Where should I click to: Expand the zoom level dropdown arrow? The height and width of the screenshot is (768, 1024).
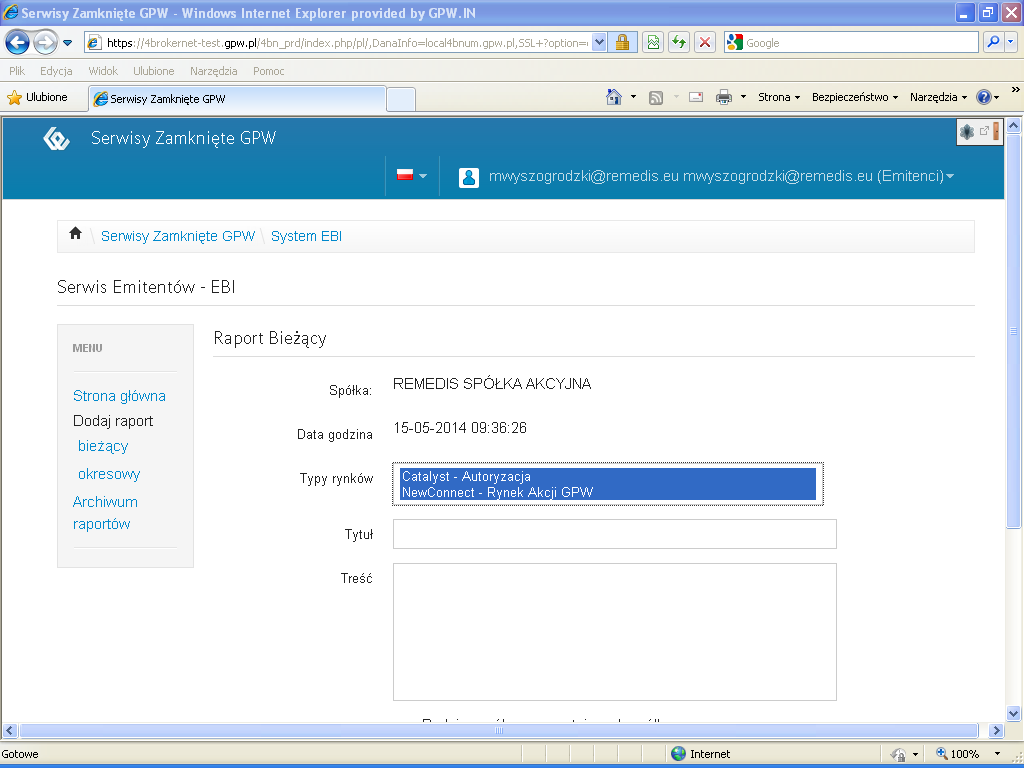click(x=997, y=754)
